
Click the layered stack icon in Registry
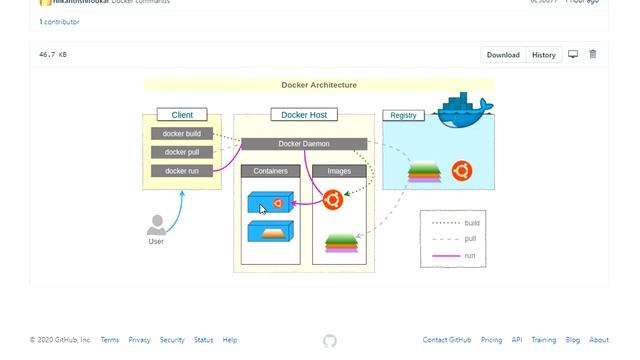pos(424,171)
